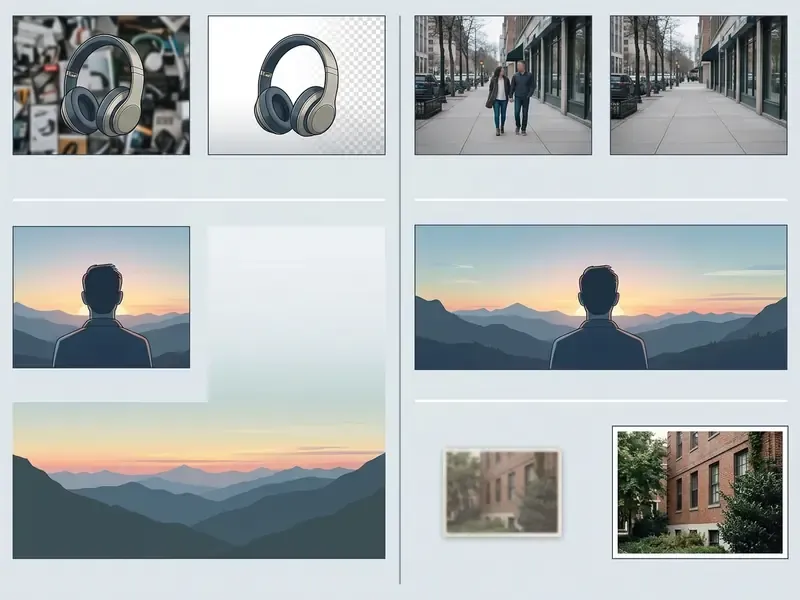This screenshot has width=800, height=600.
Task: Select the headphones image with cluttered background
Action: click(101, 85)
